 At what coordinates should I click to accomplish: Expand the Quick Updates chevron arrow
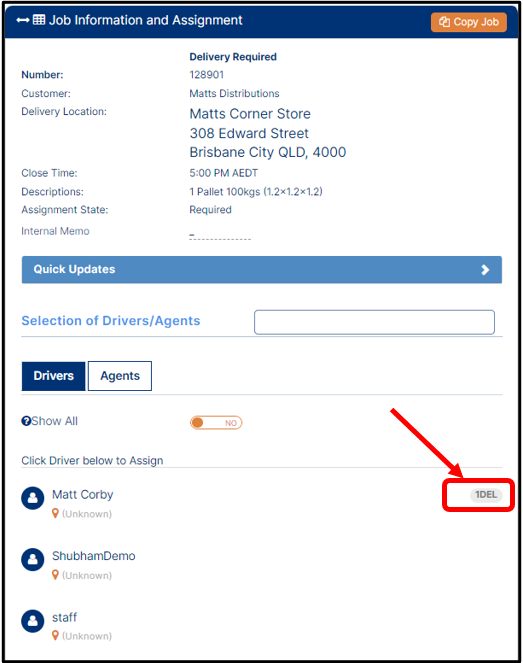coord(485,270)
